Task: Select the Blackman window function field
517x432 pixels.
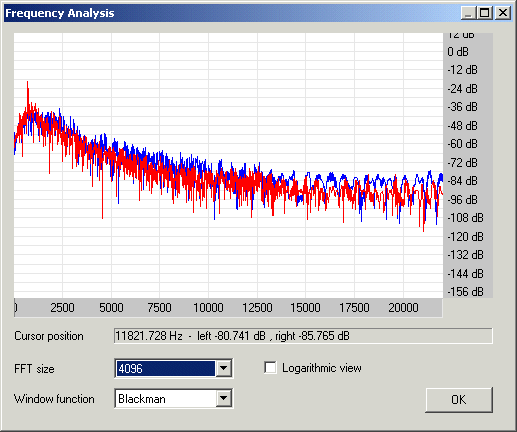Action: 165,398
